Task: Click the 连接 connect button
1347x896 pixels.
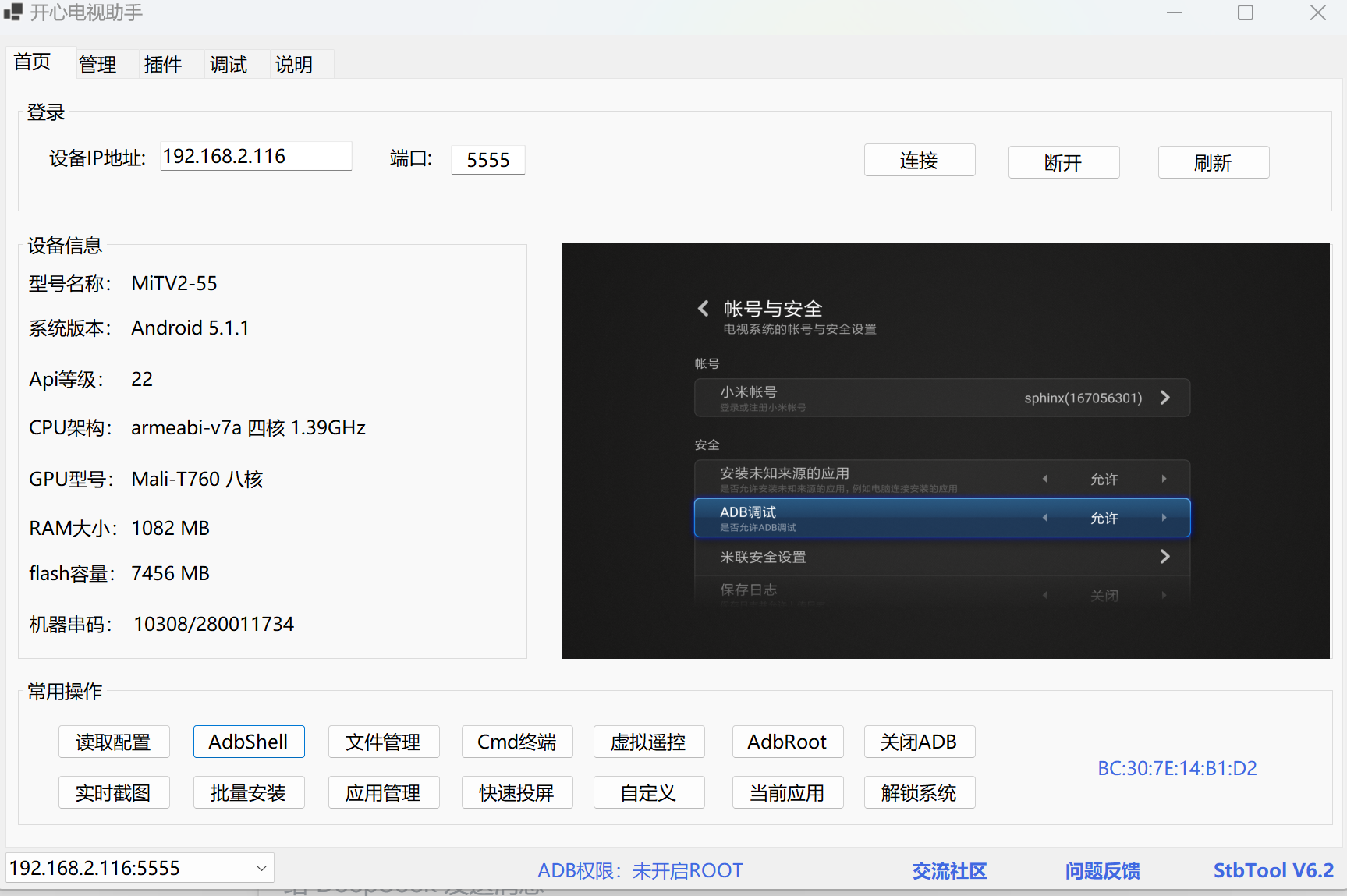Action: coord(920,160)
